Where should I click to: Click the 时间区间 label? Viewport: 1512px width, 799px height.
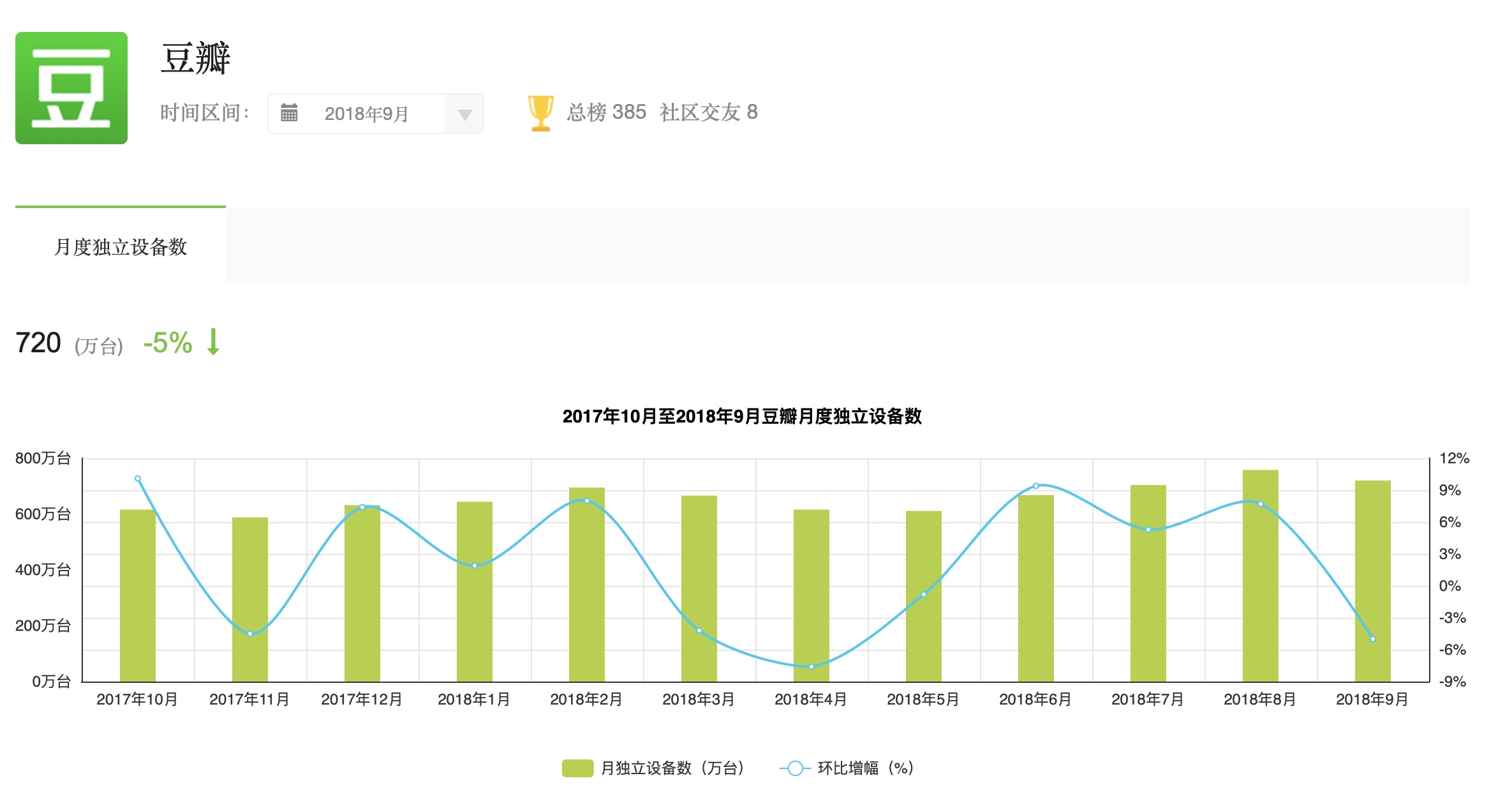[204, 113]
